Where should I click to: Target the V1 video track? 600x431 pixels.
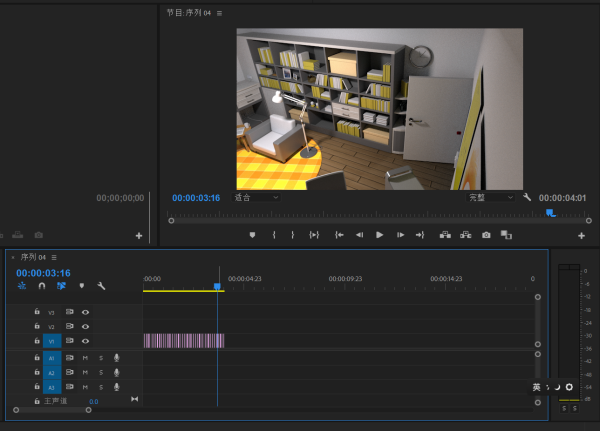[x=52, y=341]
